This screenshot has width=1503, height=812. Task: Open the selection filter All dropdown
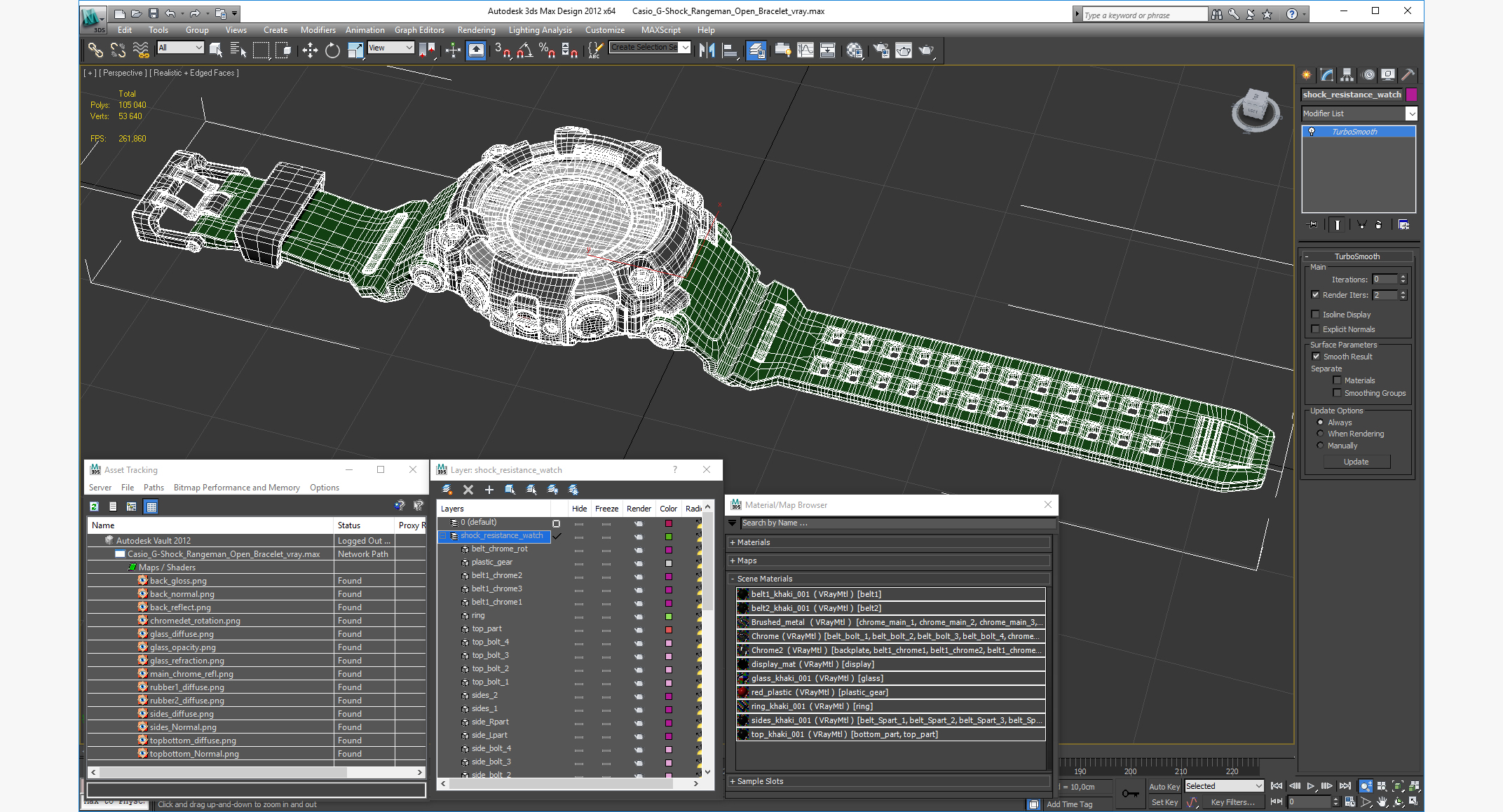point(180,48)
